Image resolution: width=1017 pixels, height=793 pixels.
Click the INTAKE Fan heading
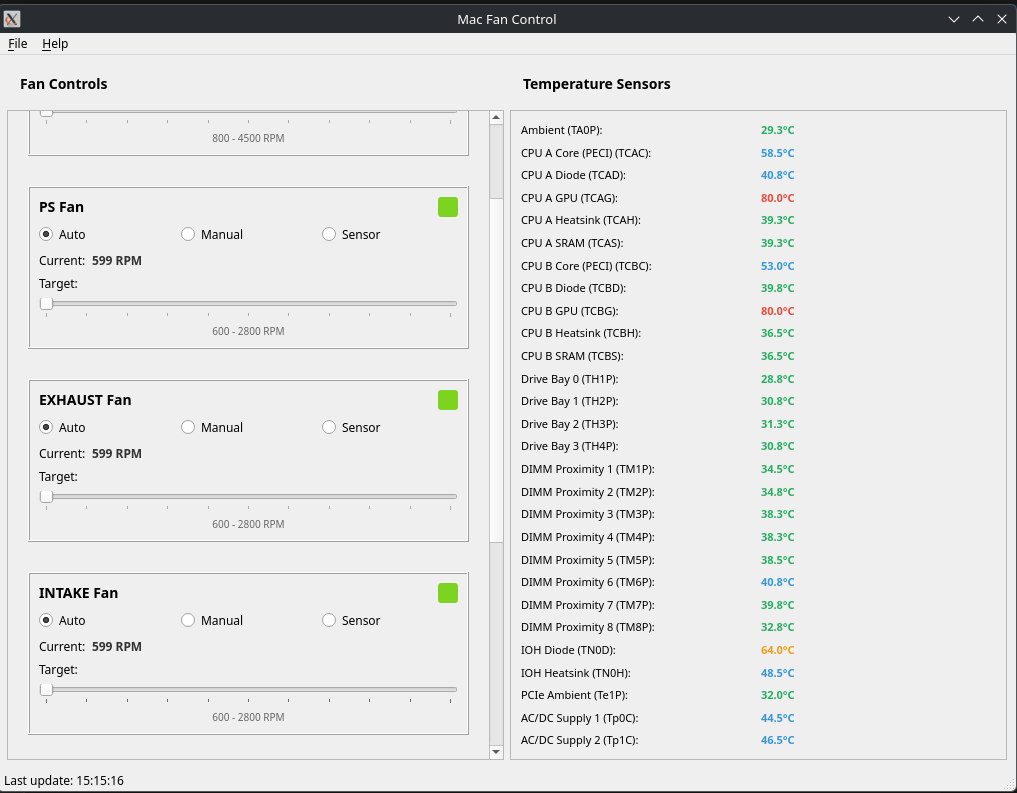click(78, 593)
